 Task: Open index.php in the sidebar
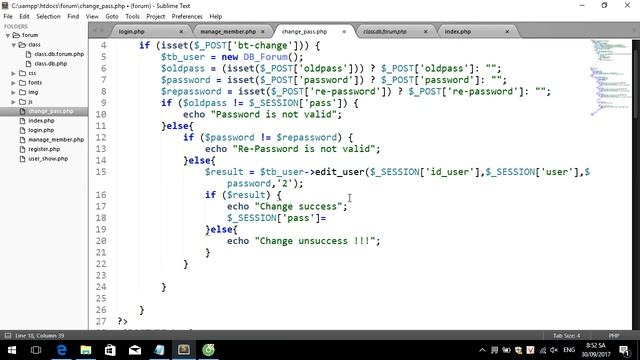click(41, 121)
